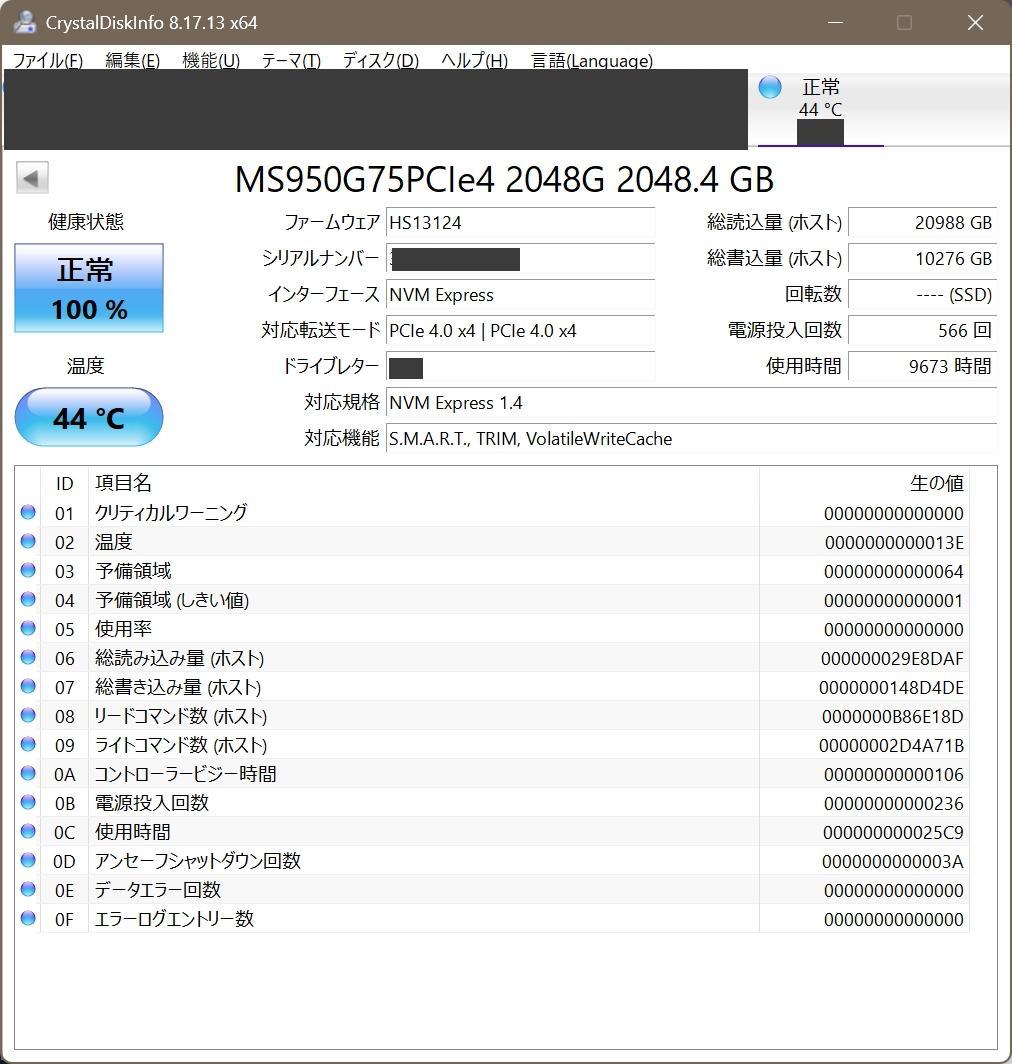Click the blue indicator for アンセーフシャットダウン回数 row
Screen dimensions: 1012x1064
[x=28, y=861]
